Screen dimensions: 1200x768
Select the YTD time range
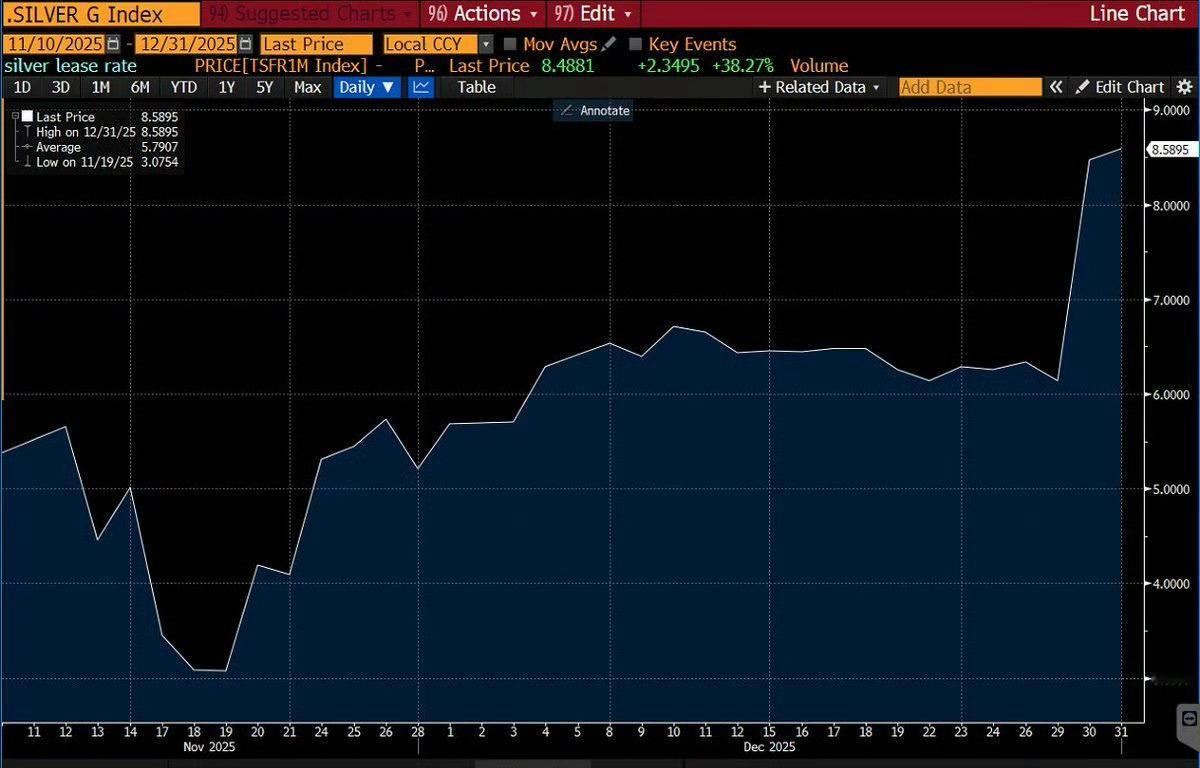pyautogui.click(x=183, y=87)
